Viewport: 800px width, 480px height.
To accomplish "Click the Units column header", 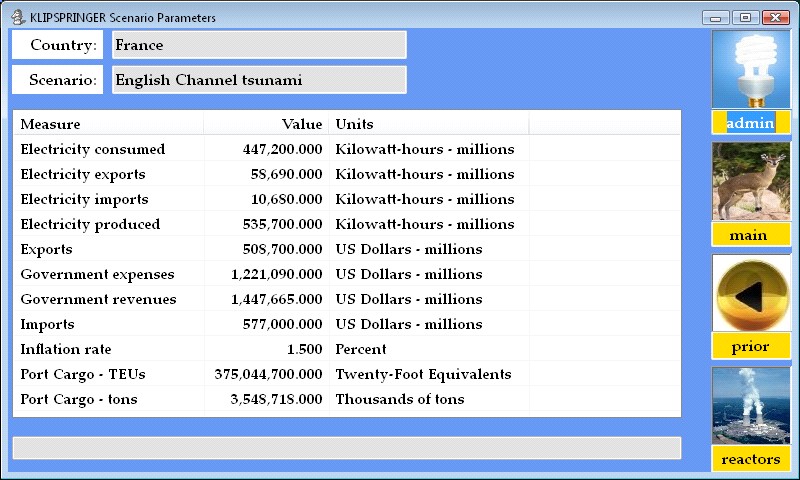I will [428, 124].
